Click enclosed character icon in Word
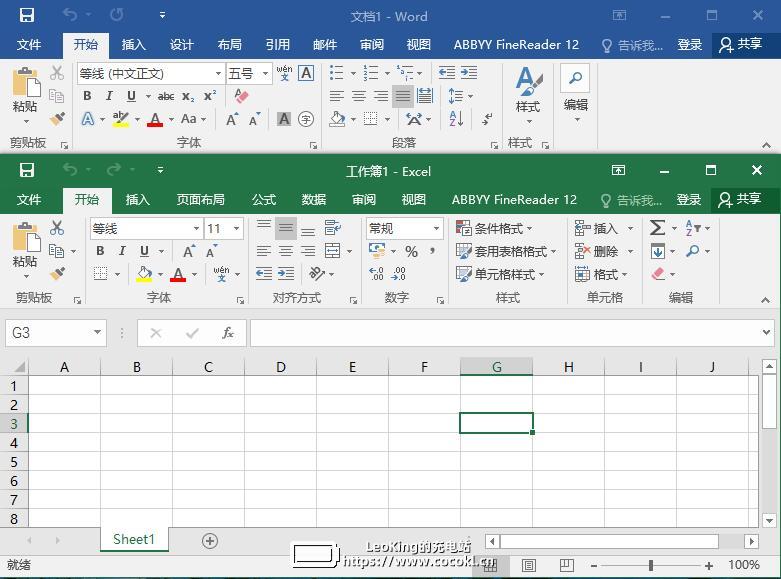The width and height of the screenshot is (781, 579). point(306,119)
